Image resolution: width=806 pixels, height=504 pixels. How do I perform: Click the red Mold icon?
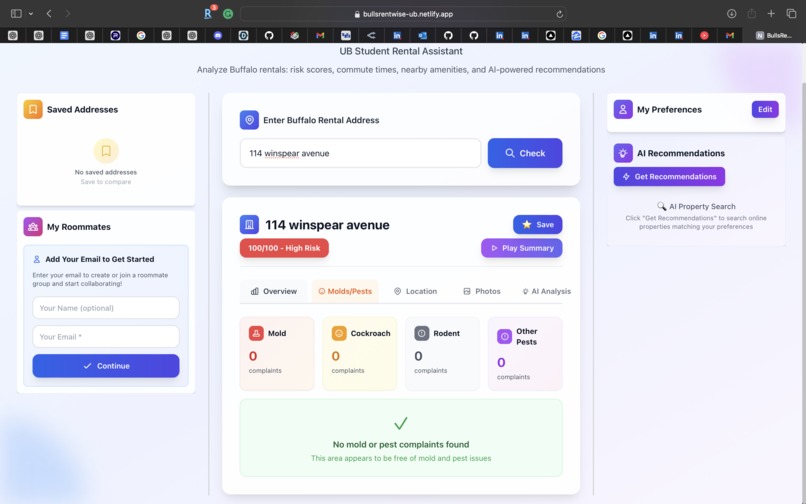click(256, 333)
